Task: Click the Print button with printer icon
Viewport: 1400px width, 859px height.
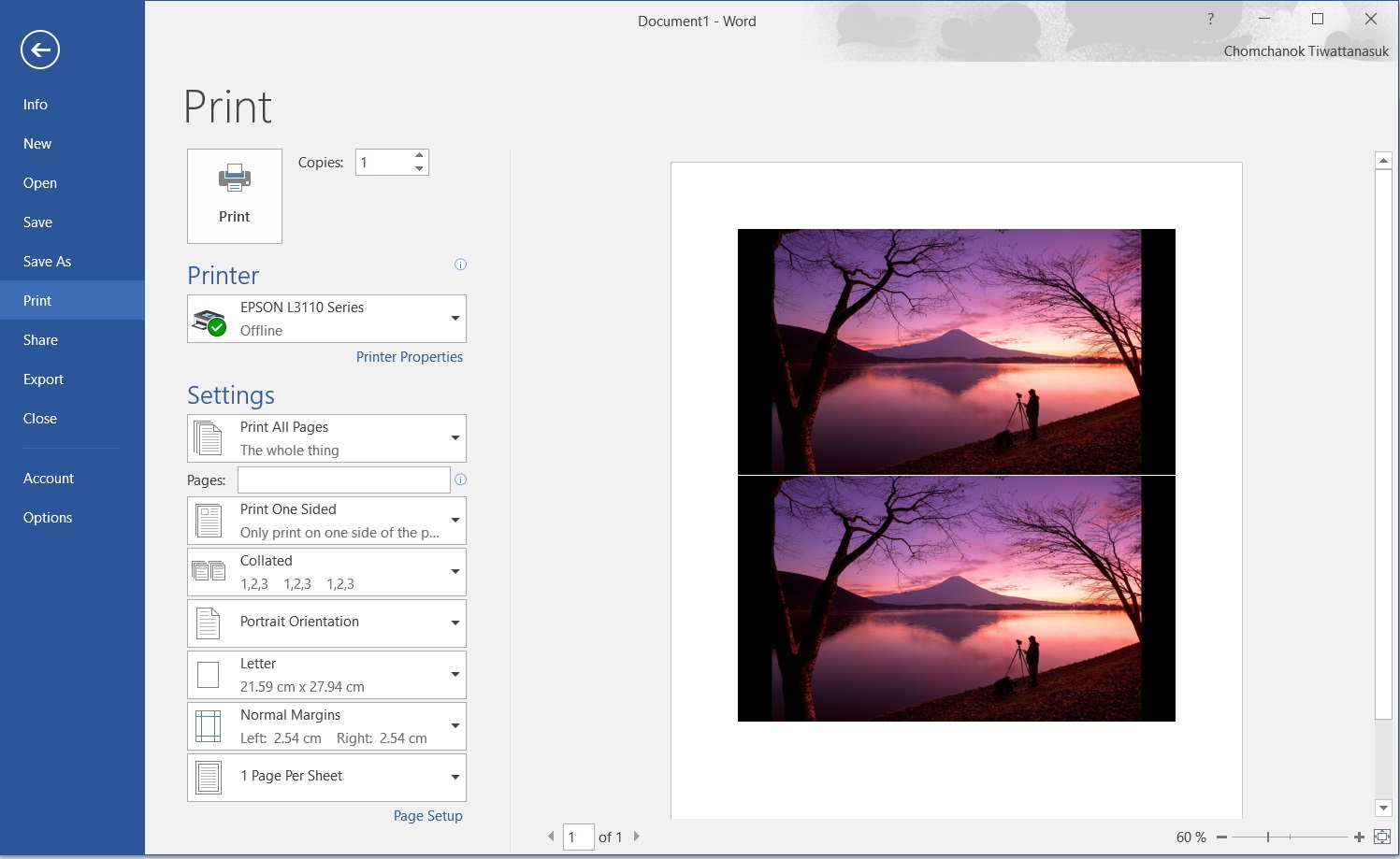Action: 235,196
